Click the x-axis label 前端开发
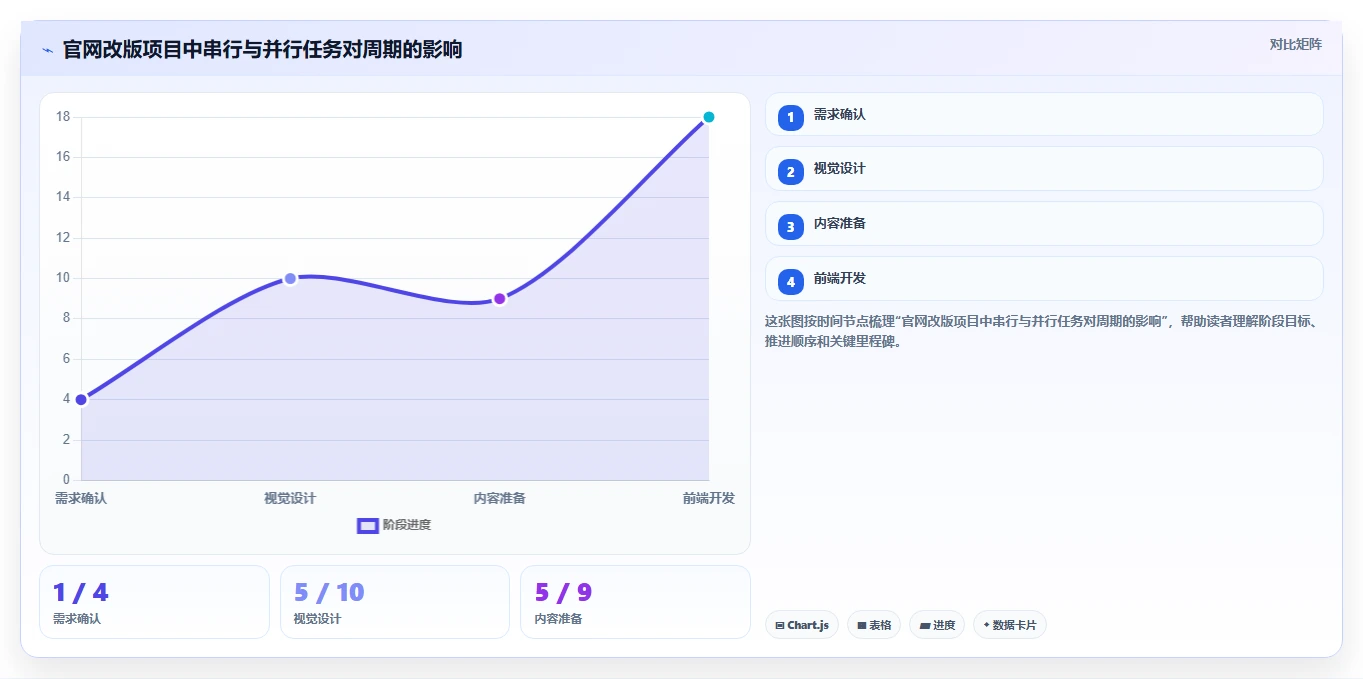1363x679 pixels. click(709, 498)
